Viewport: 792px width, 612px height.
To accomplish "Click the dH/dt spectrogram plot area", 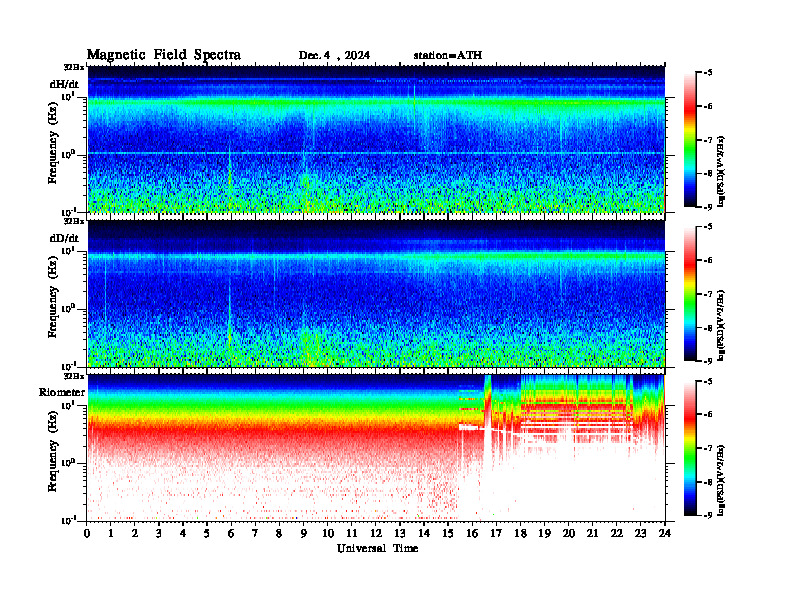I will [x=376, y=139].
